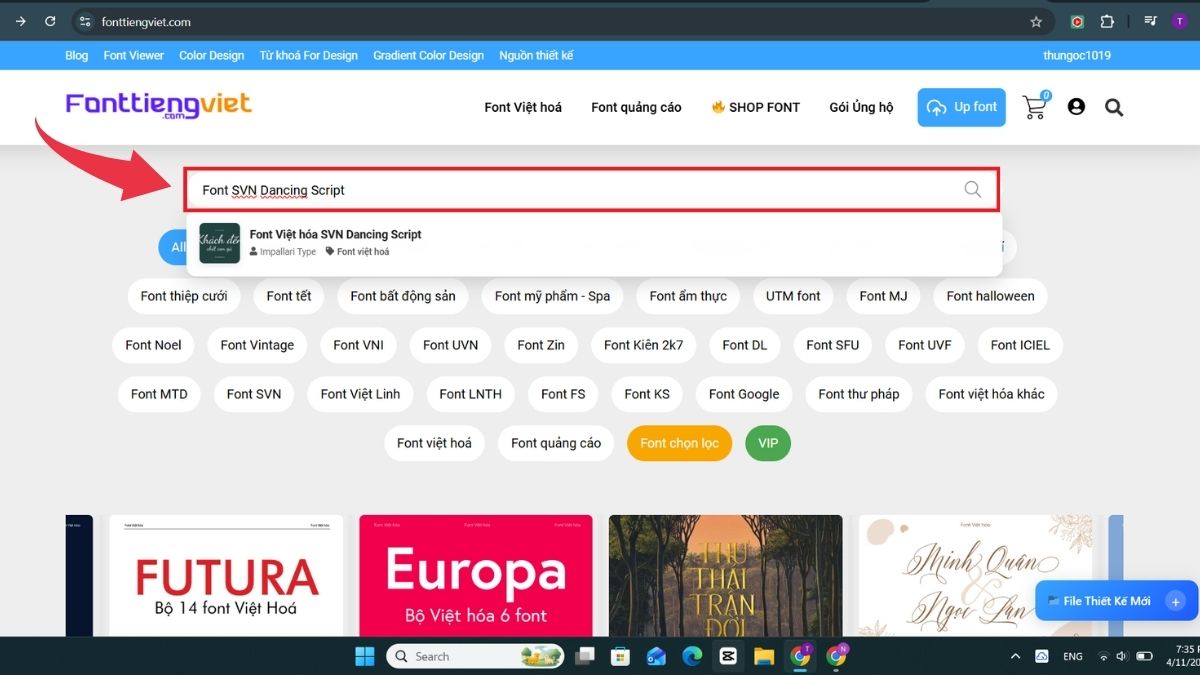Image resolution: width=1200 pixels, height=675 pixels.
Task: Select the Font Google tag
Action: pos(744,394)
